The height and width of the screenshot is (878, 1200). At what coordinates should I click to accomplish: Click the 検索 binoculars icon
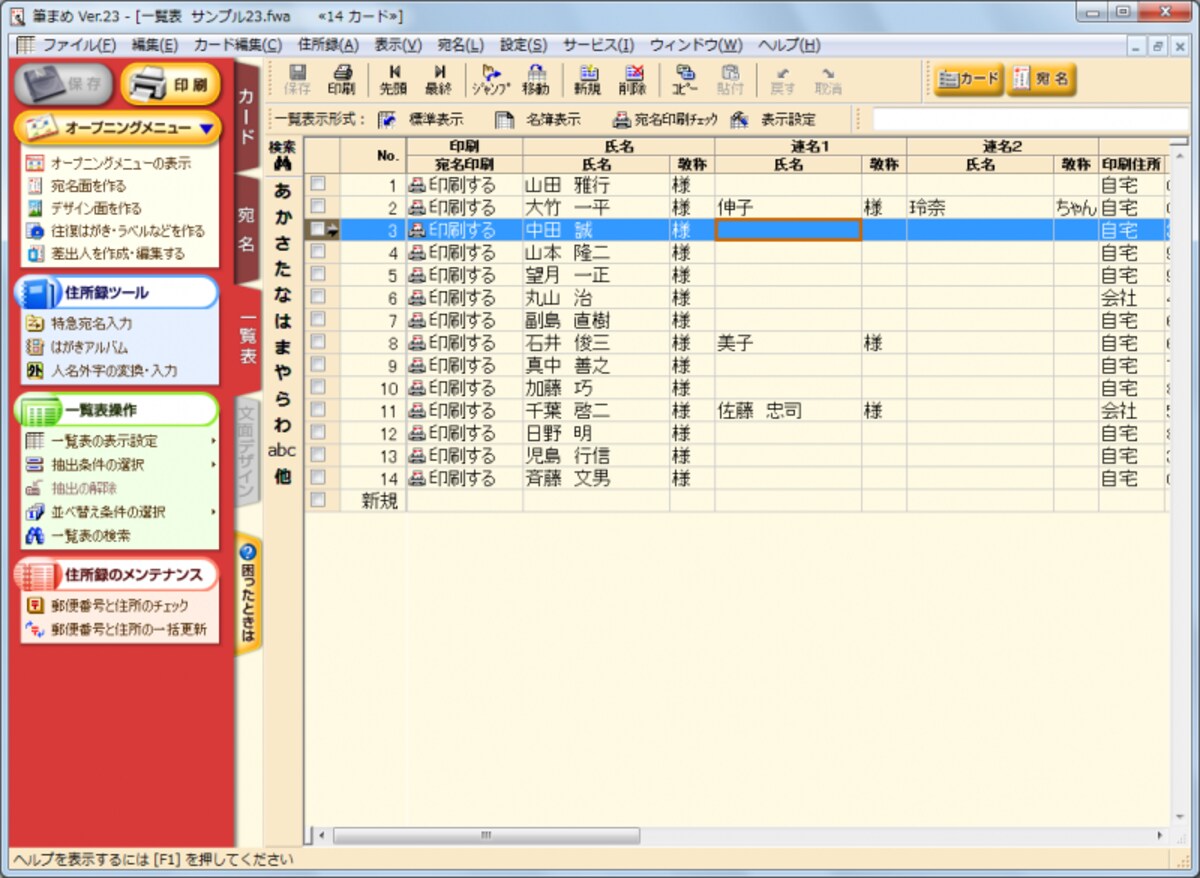(x=282, y=163)
